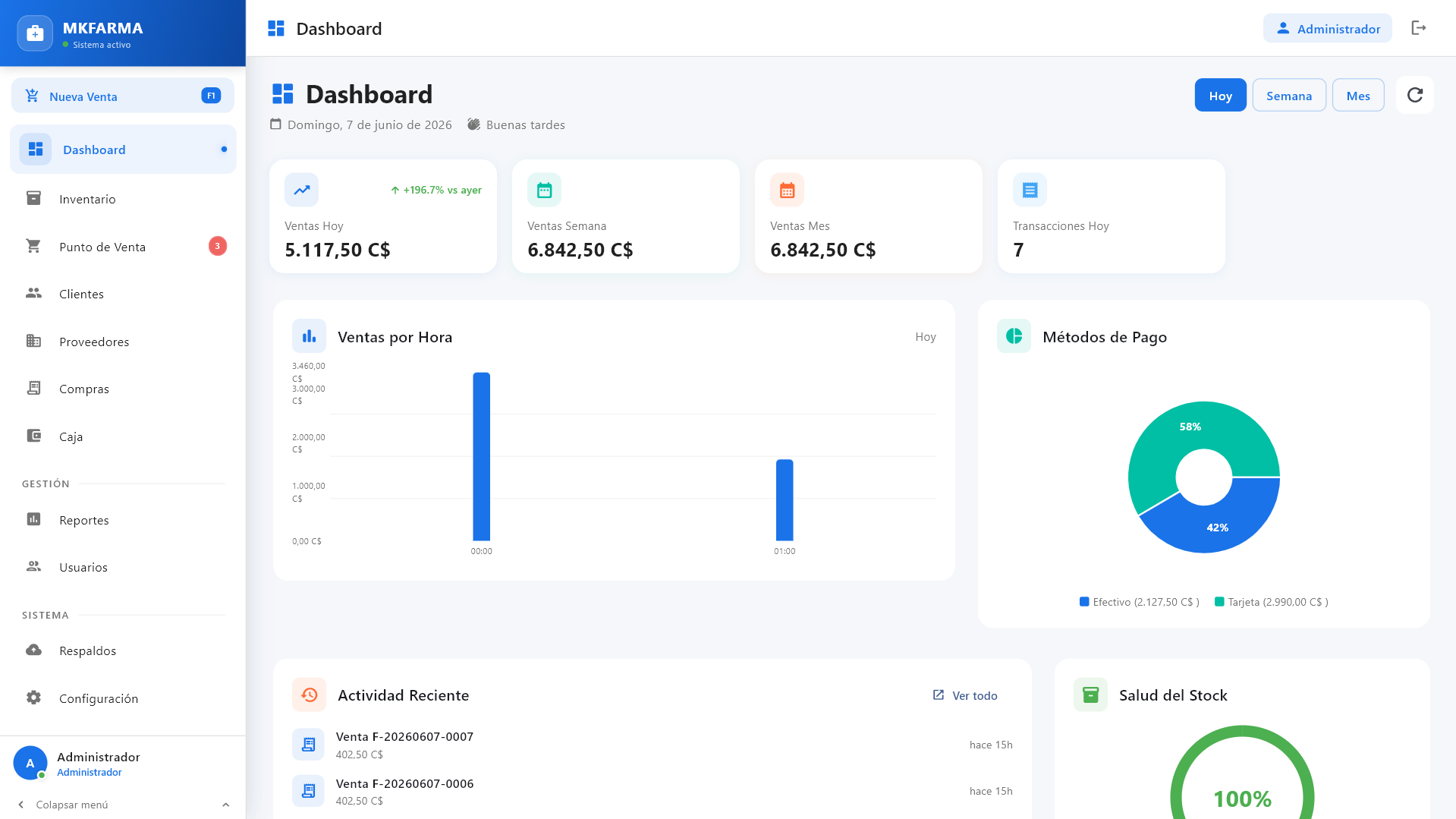Toggle Efectivo legend blue swatch

1084,602
